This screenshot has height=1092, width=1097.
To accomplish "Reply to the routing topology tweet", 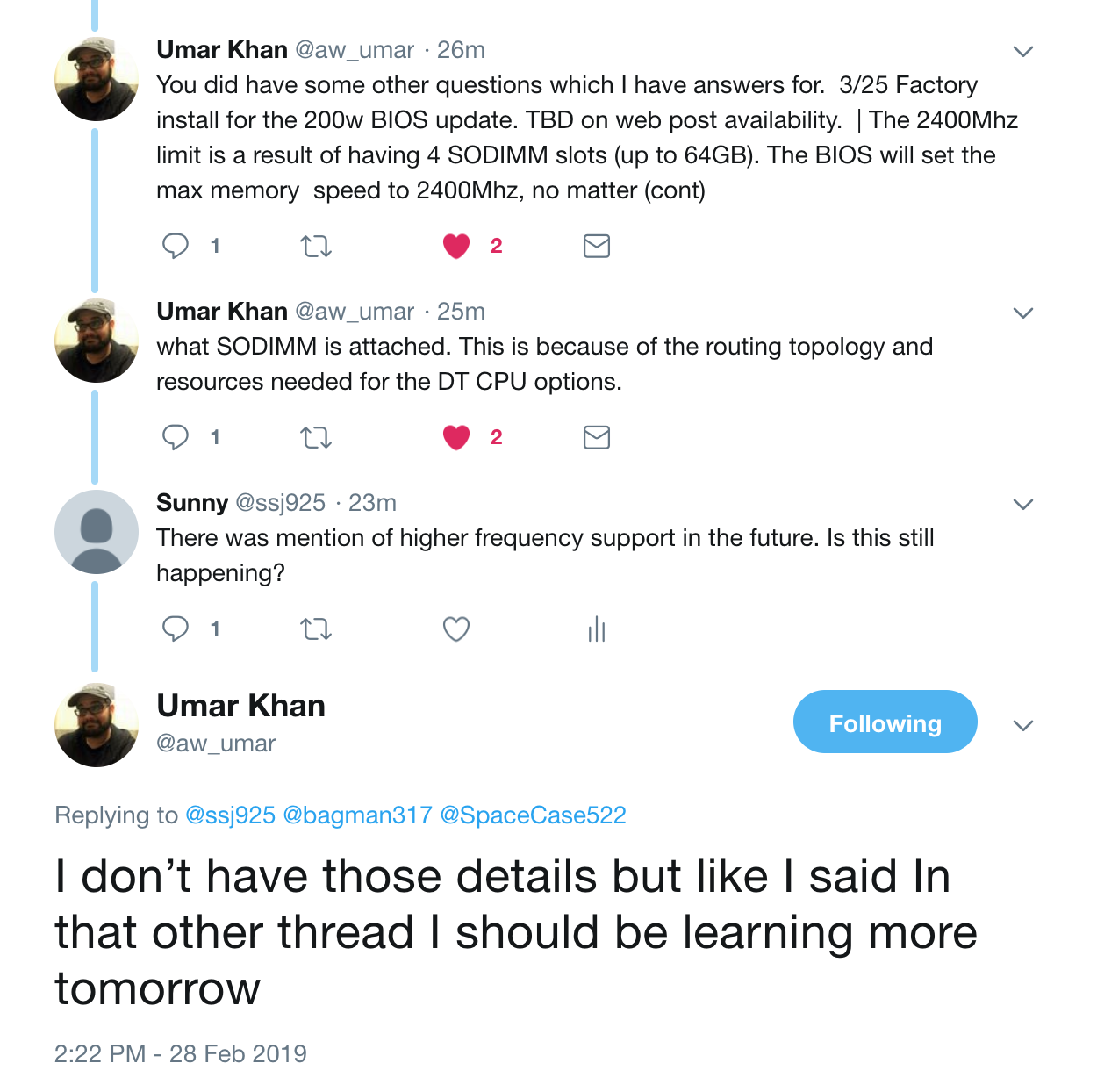I will point(176,437).
